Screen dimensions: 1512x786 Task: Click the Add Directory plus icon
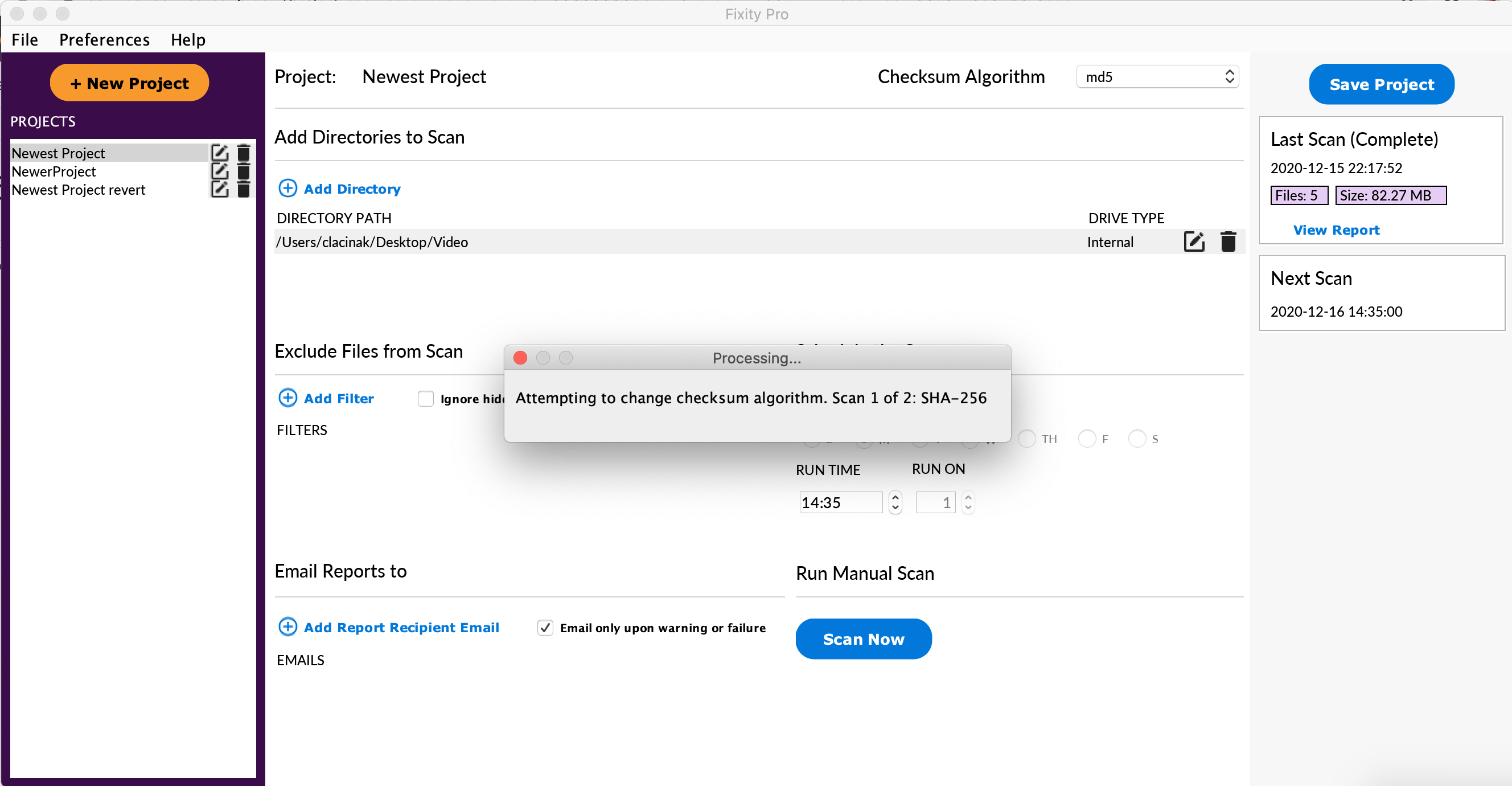287,189
